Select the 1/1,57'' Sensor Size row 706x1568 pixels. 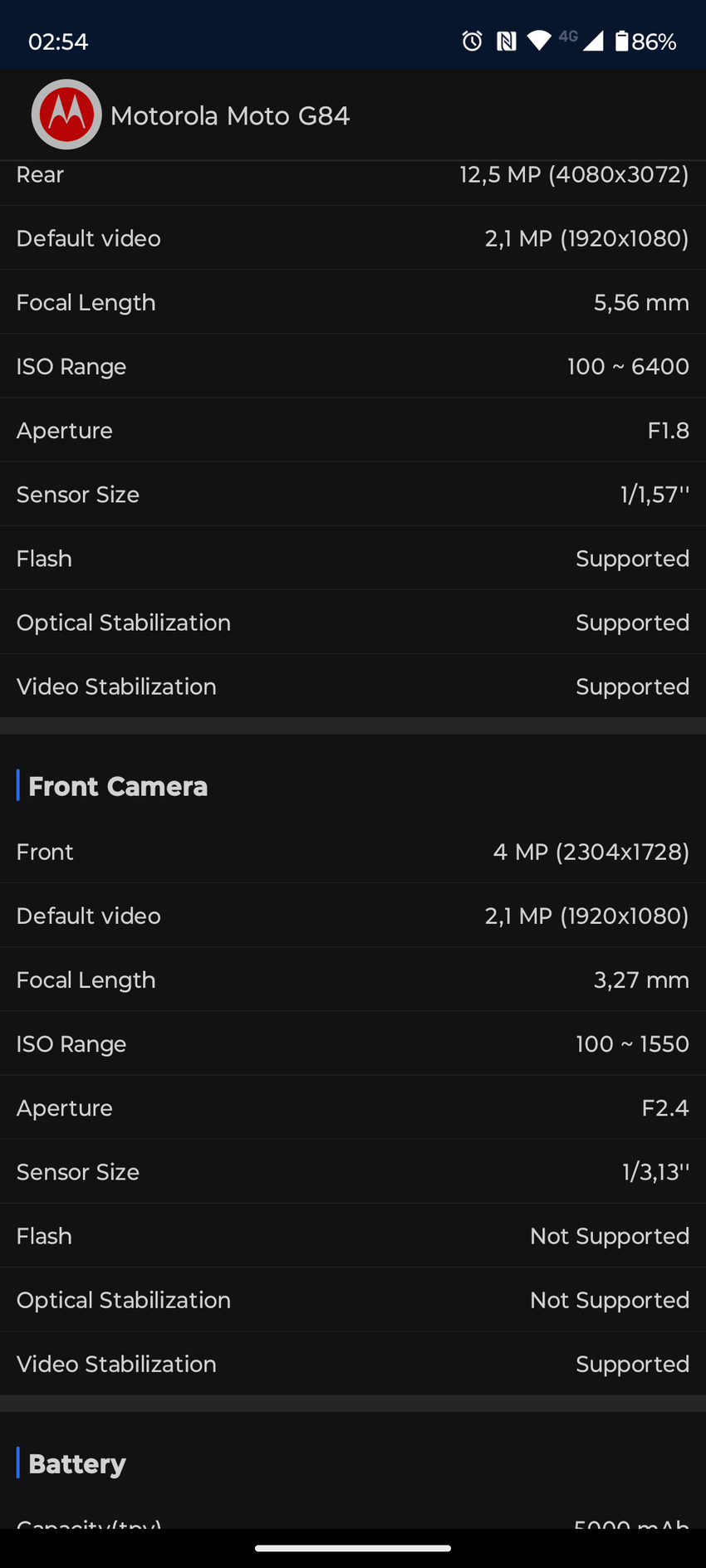tap(353, 495)
